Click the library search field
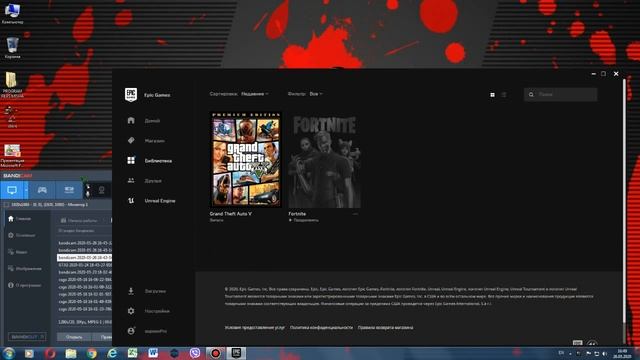Screen dimensions: 640x360 point(560,94)
